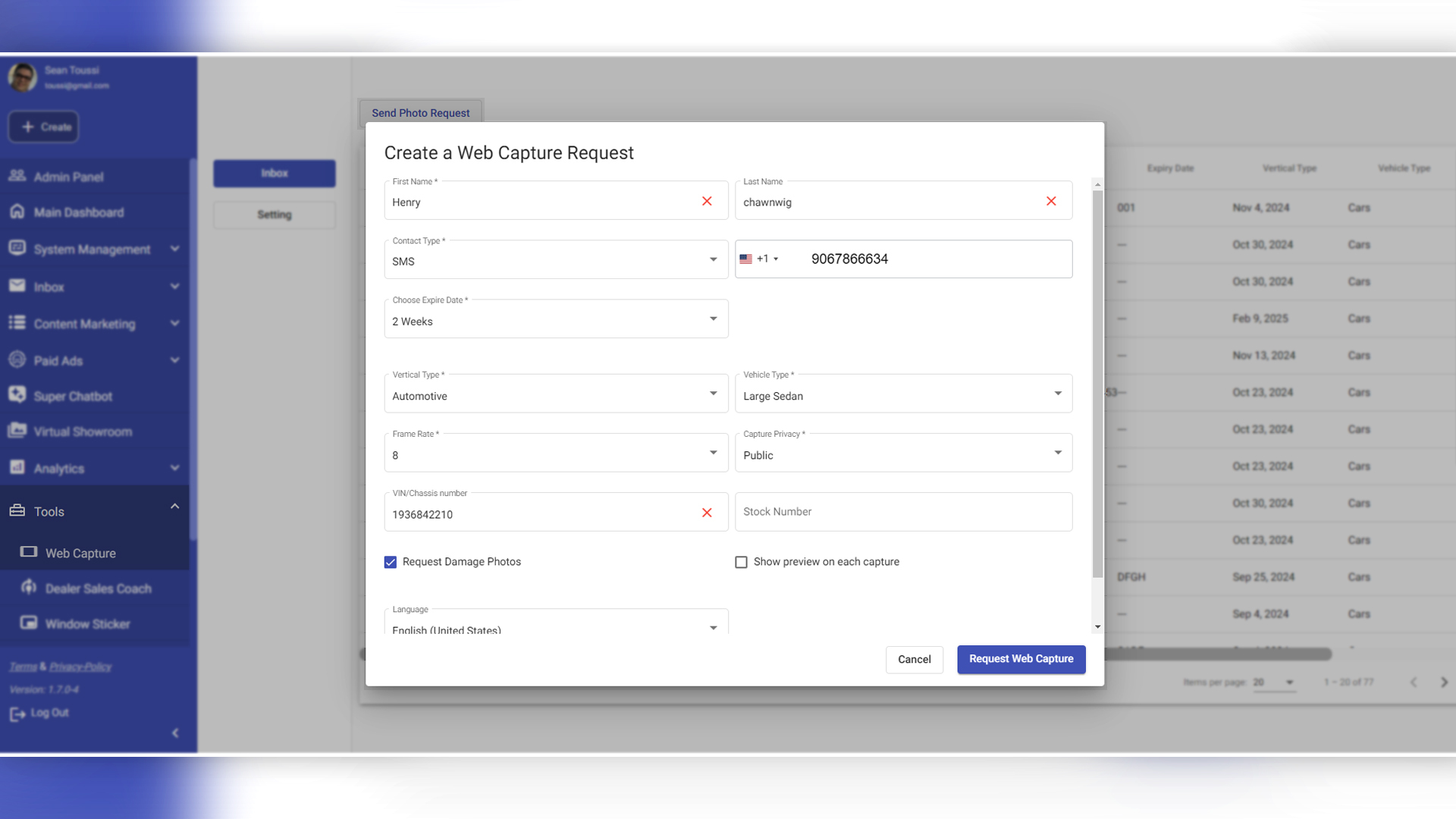
Task: Open the Send Photo Request tab
Action: [x=421, y=113]
